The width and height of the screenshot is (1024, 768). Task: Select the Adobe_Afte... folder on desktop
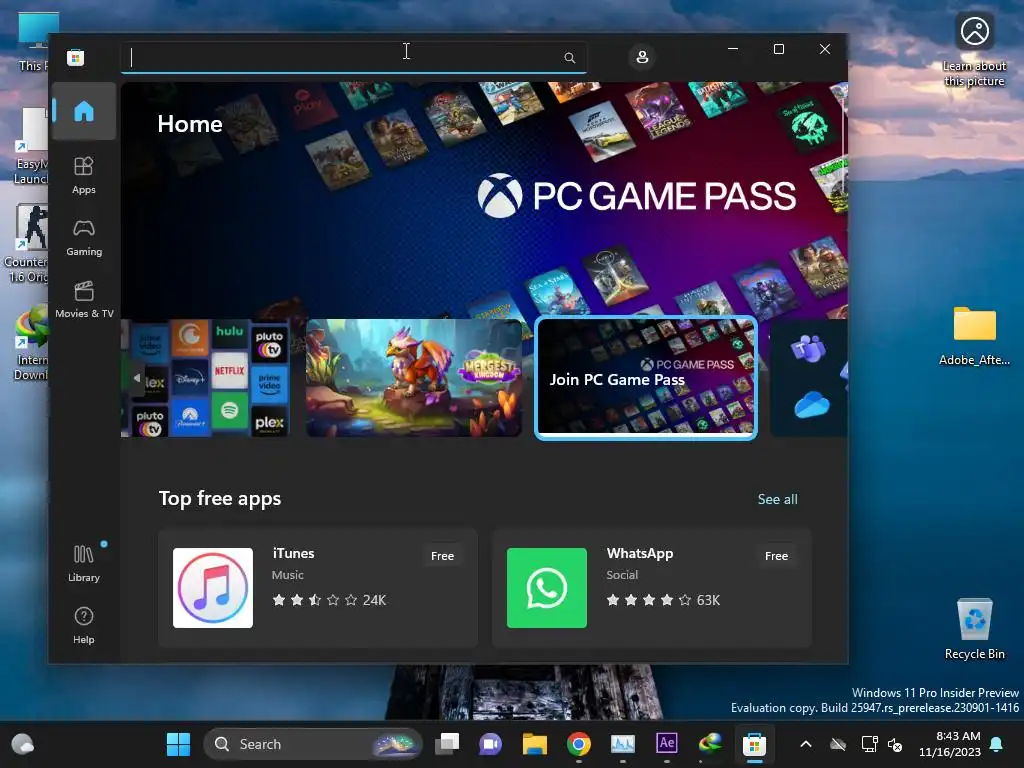pos(974,336)
